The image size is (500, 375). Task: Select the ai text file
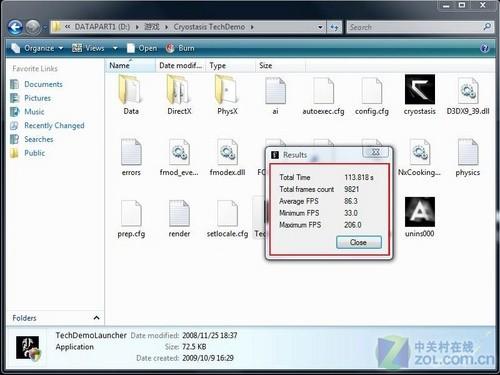(275, 96)
